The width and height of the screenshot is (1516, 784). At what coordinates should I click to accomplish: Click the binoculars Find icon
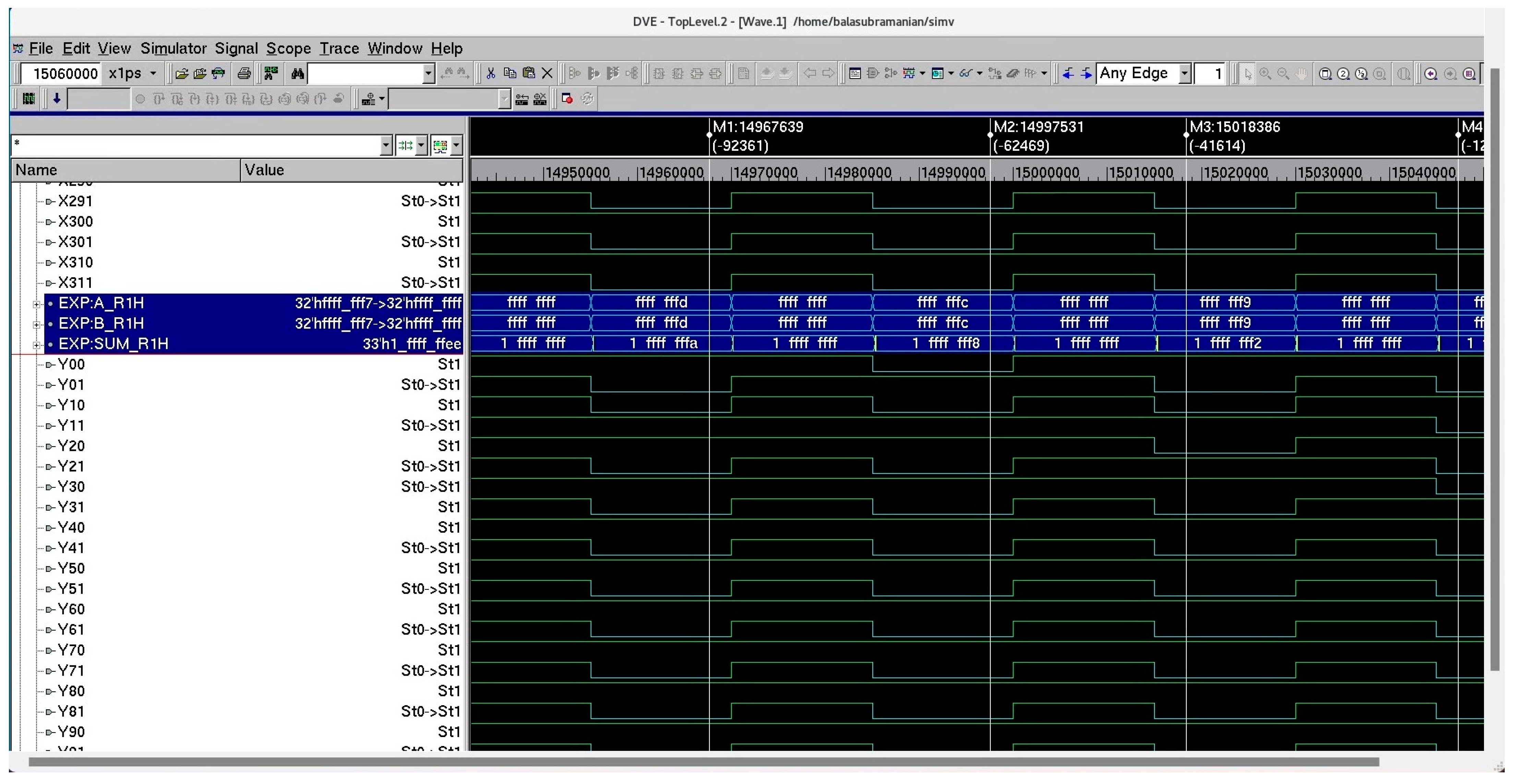tap(297, 74)
